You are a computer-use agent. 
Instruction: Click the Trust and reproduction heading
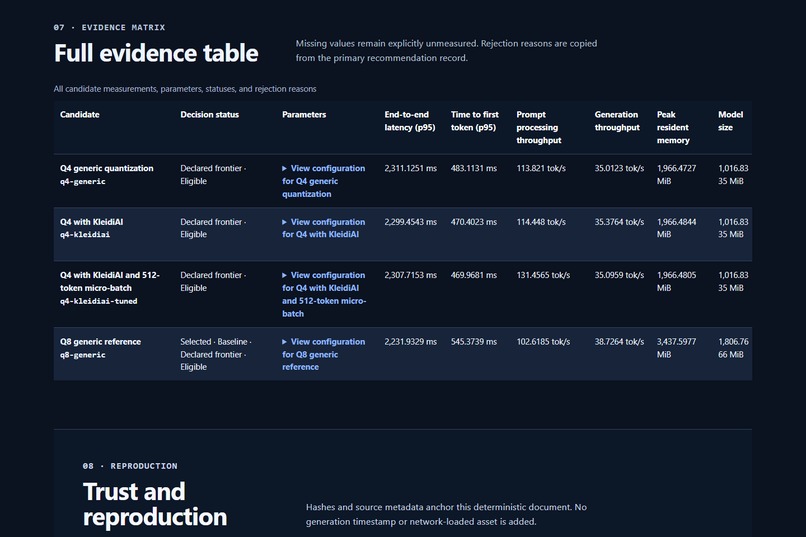(155, 504)
